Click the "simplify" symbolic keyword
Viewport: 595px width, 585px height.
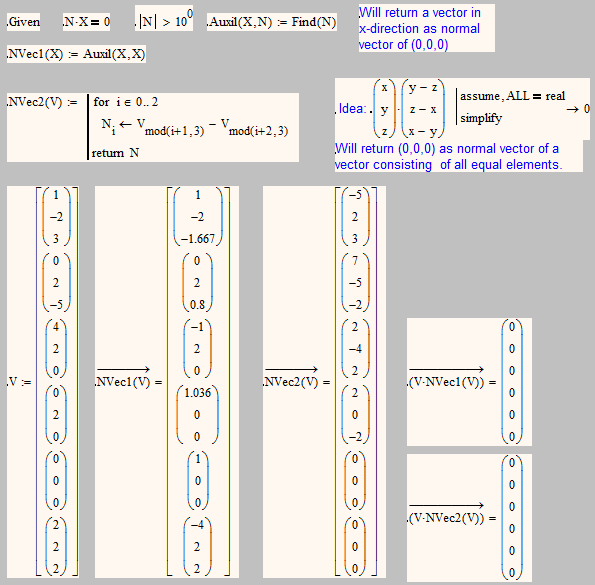481,118
